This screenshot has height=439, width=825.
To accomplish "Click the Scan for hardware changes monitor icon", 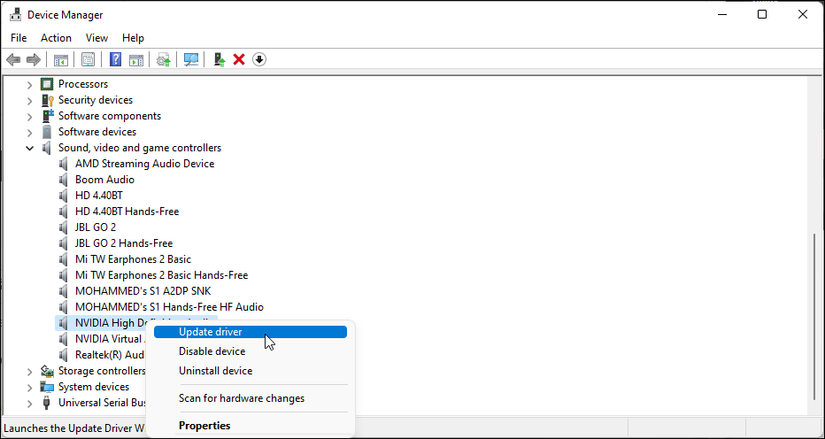I will click(191, 60).
